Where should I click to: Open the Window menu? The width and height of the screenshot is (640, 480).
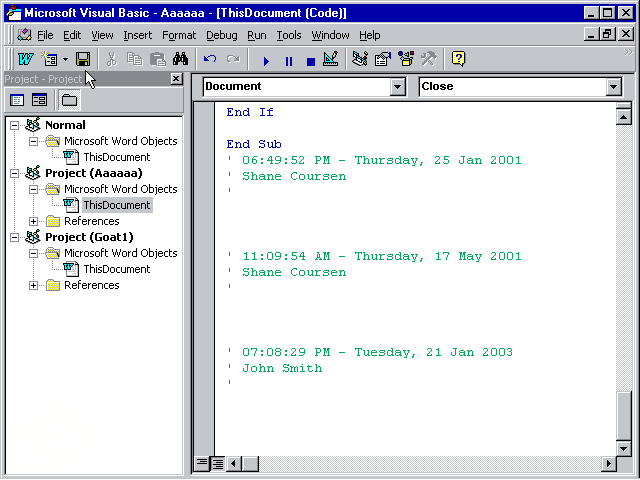point(330,36)
